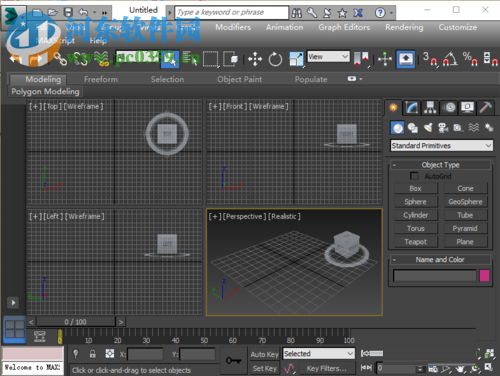Toggle the Keyboard Shortcut Override icon

tap(406, 59)
